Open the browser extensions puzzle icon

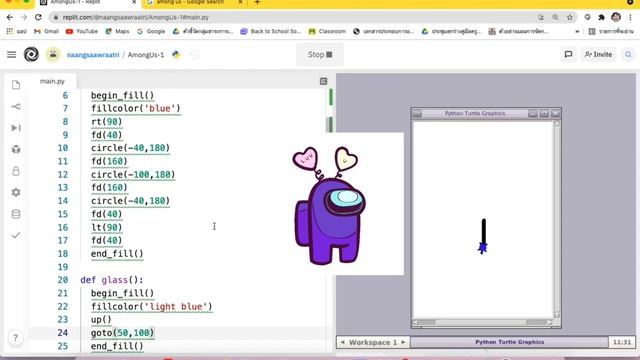click(601, 17)
